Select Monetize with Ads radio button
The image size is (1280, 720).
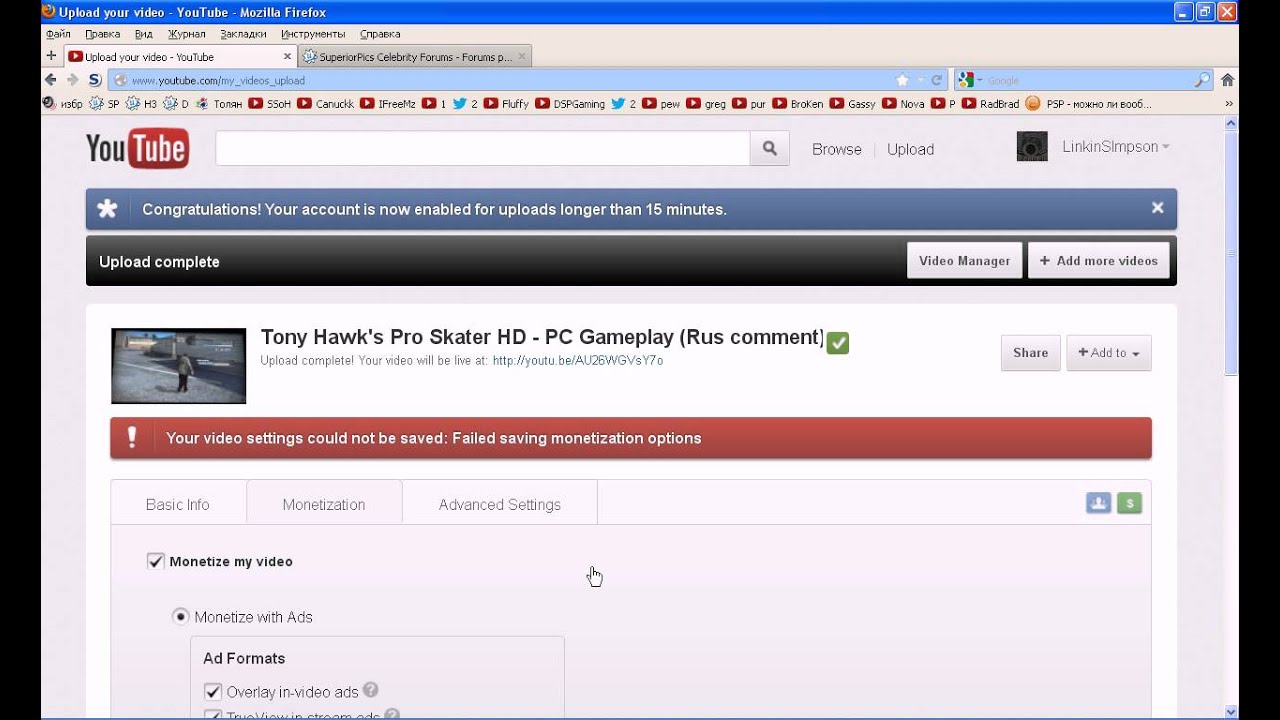point(181,617)
